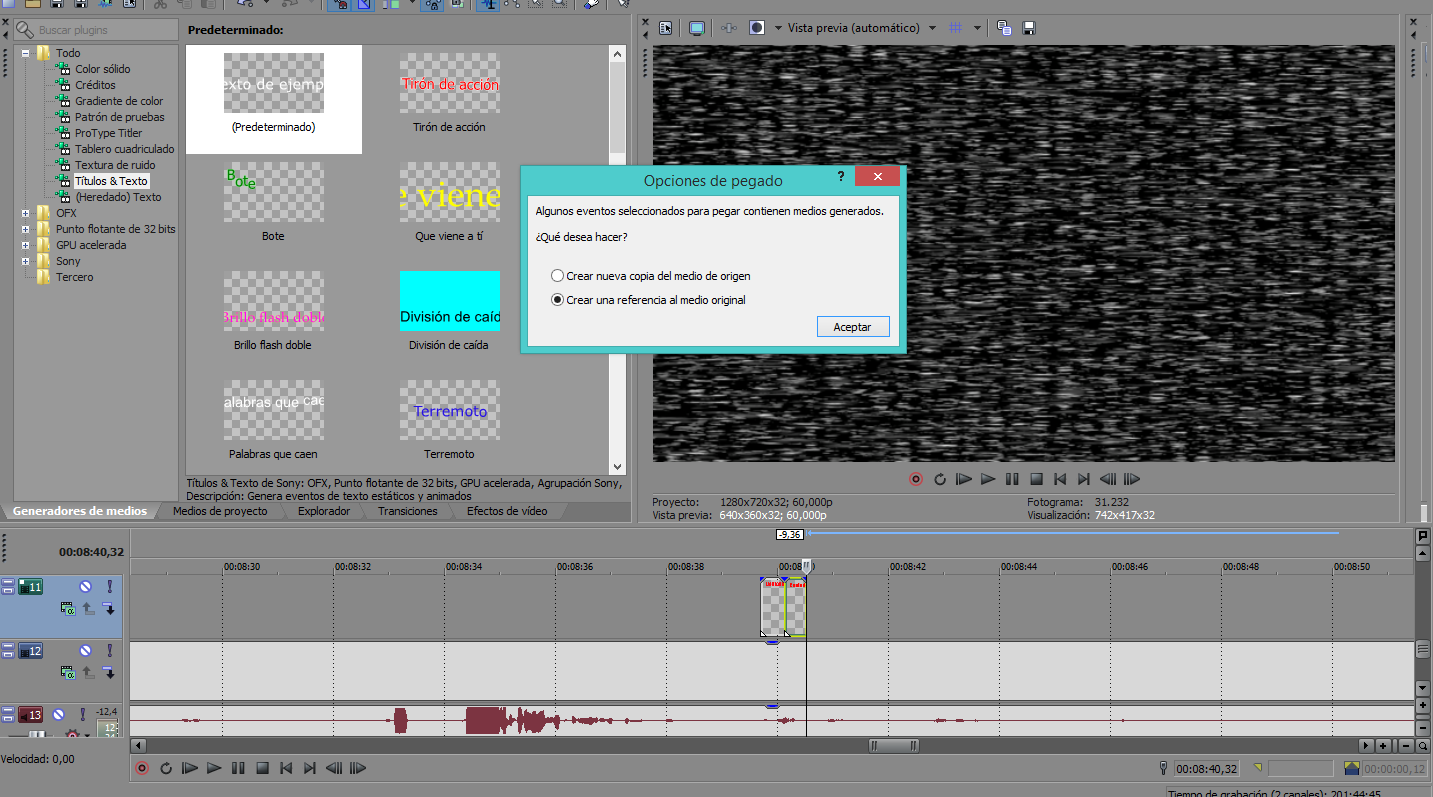Click Aceptar in the paste options dialog
Viewport: 1433px width, 797px height.
[852, 327]
